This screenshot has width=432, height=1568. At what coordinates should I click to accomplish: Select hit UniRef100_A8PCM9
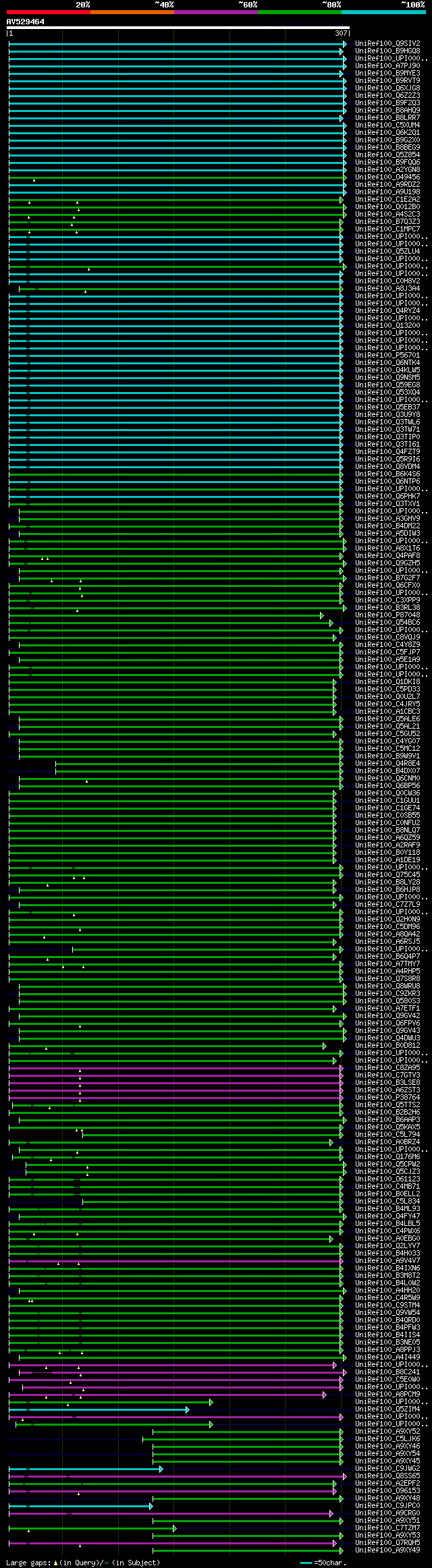[x=387, y=1395]
